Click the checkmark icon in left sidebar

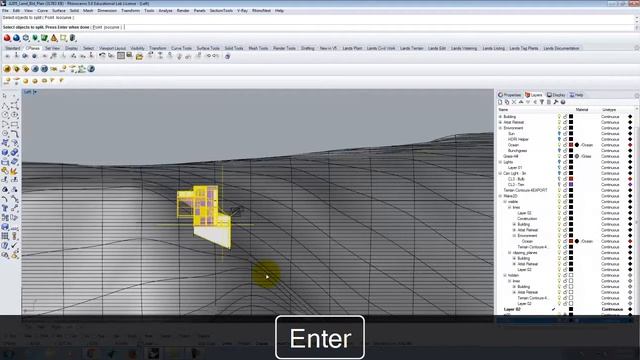[x=14, y=246]
